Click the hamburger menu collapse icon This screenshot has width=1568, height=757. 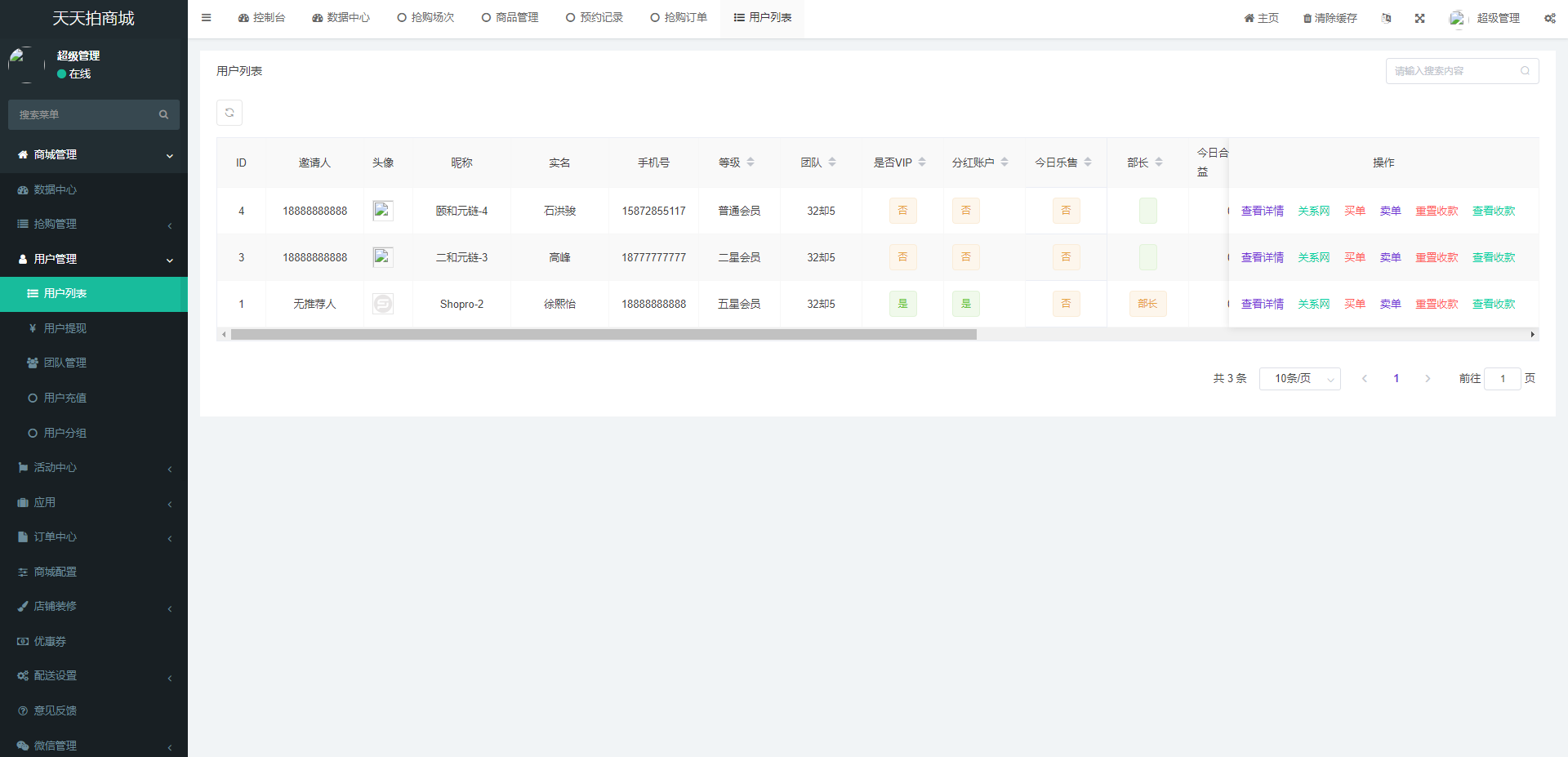(x=206, y=18)
